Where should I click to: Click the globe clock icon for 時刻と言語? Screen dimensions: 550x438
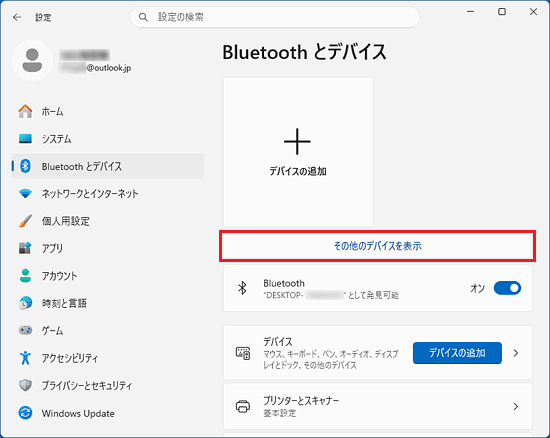pyautogui.click(x=25, y=303)
